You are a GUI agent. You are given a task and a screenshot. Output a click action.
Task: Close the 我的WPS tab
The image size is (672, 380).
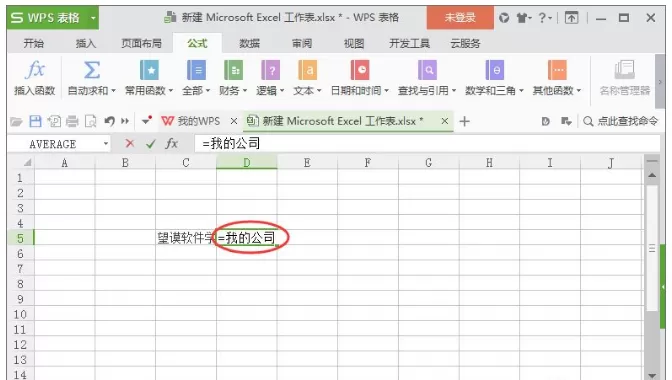tap(234, 122)
